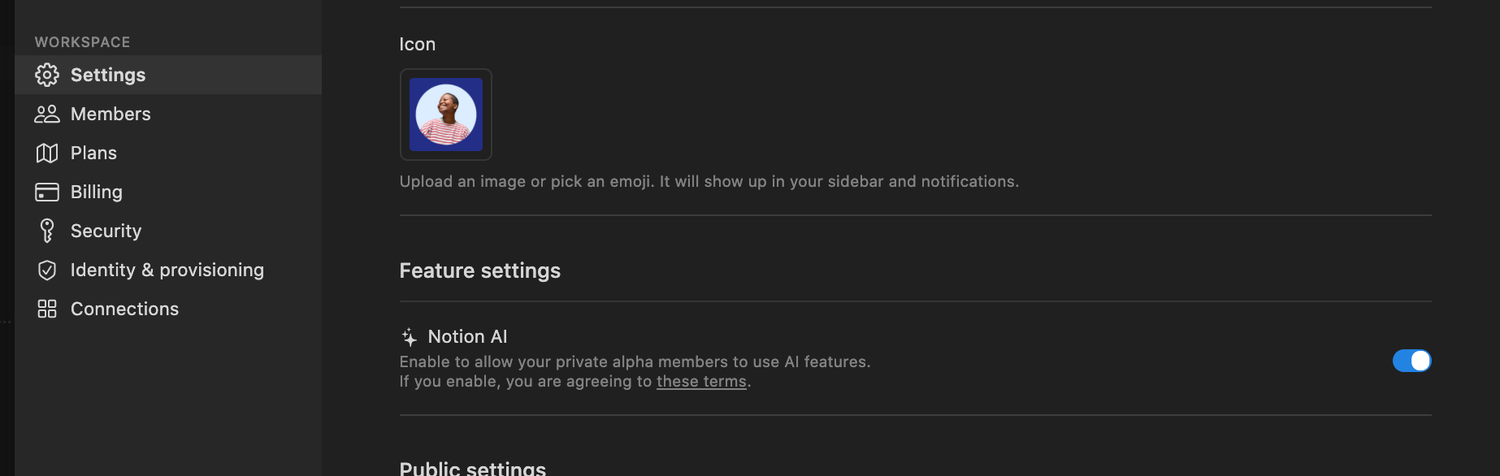Open the Plans text label

coord(94,153)
